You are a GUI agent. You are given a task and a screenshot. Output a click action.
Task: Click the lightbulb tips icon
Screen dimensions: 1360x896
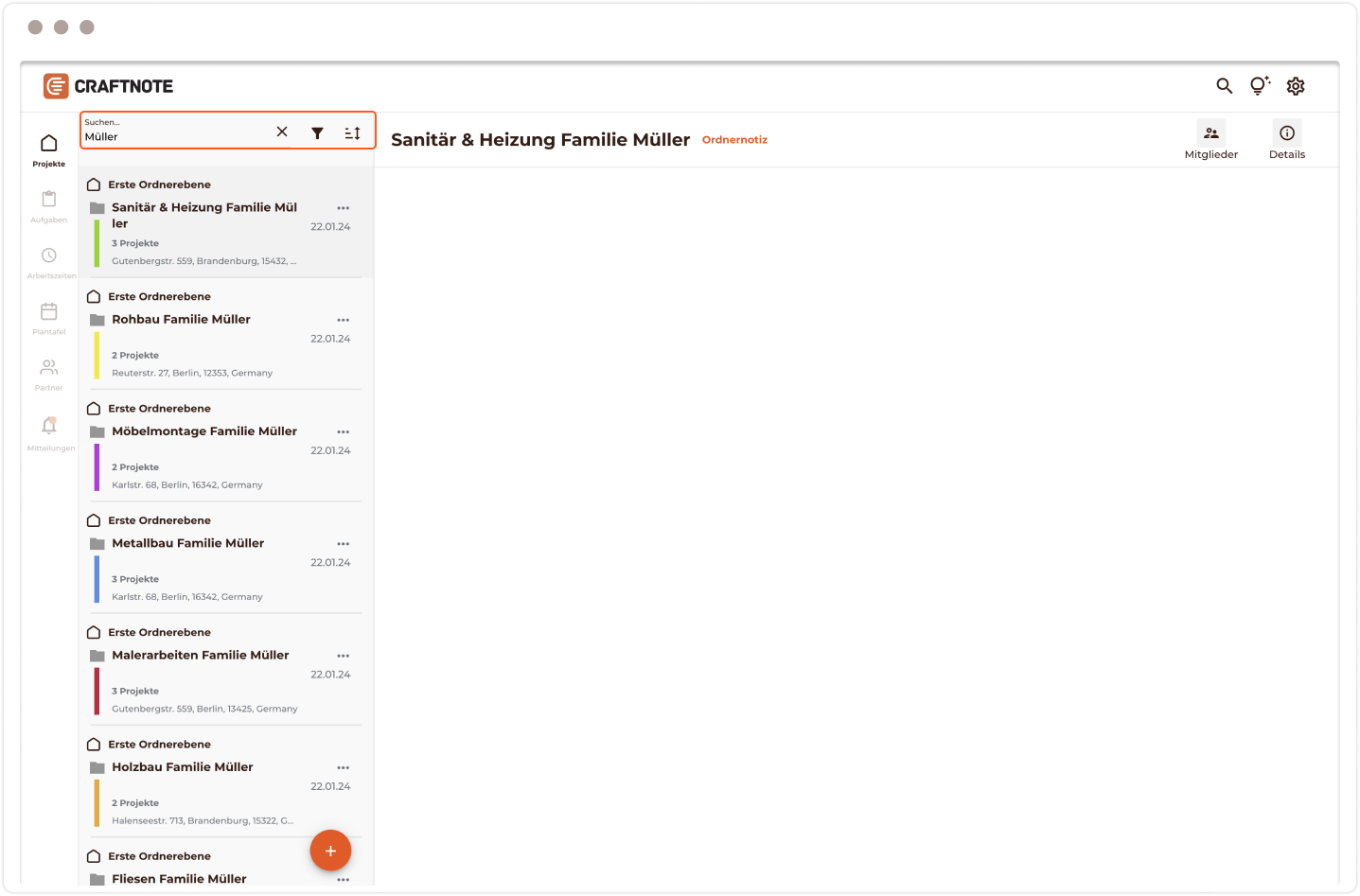pyautogui.click(x=1259, y=86)
